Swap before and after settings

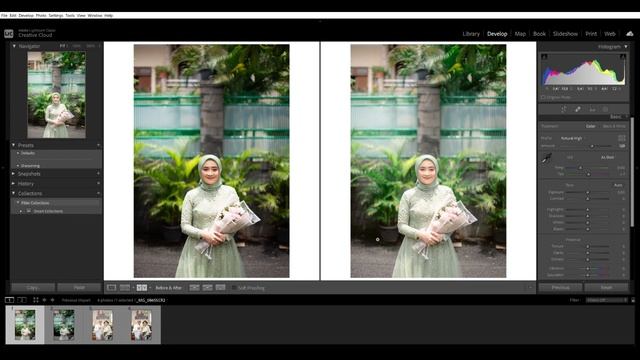click(220, 288)
